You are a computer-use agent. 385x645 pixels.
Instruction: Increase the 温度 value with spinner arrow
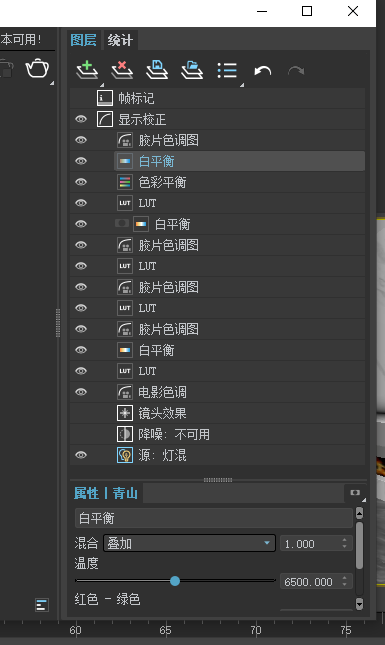[x=345, y=578]
